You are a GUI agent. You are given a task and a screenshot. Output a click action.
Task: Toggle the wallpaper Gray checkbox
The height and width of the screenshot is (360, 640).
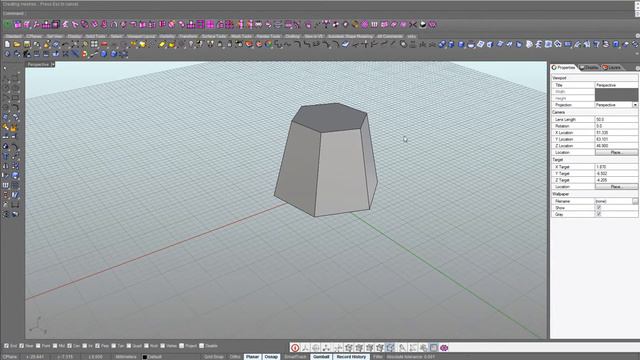click(599, 214)
